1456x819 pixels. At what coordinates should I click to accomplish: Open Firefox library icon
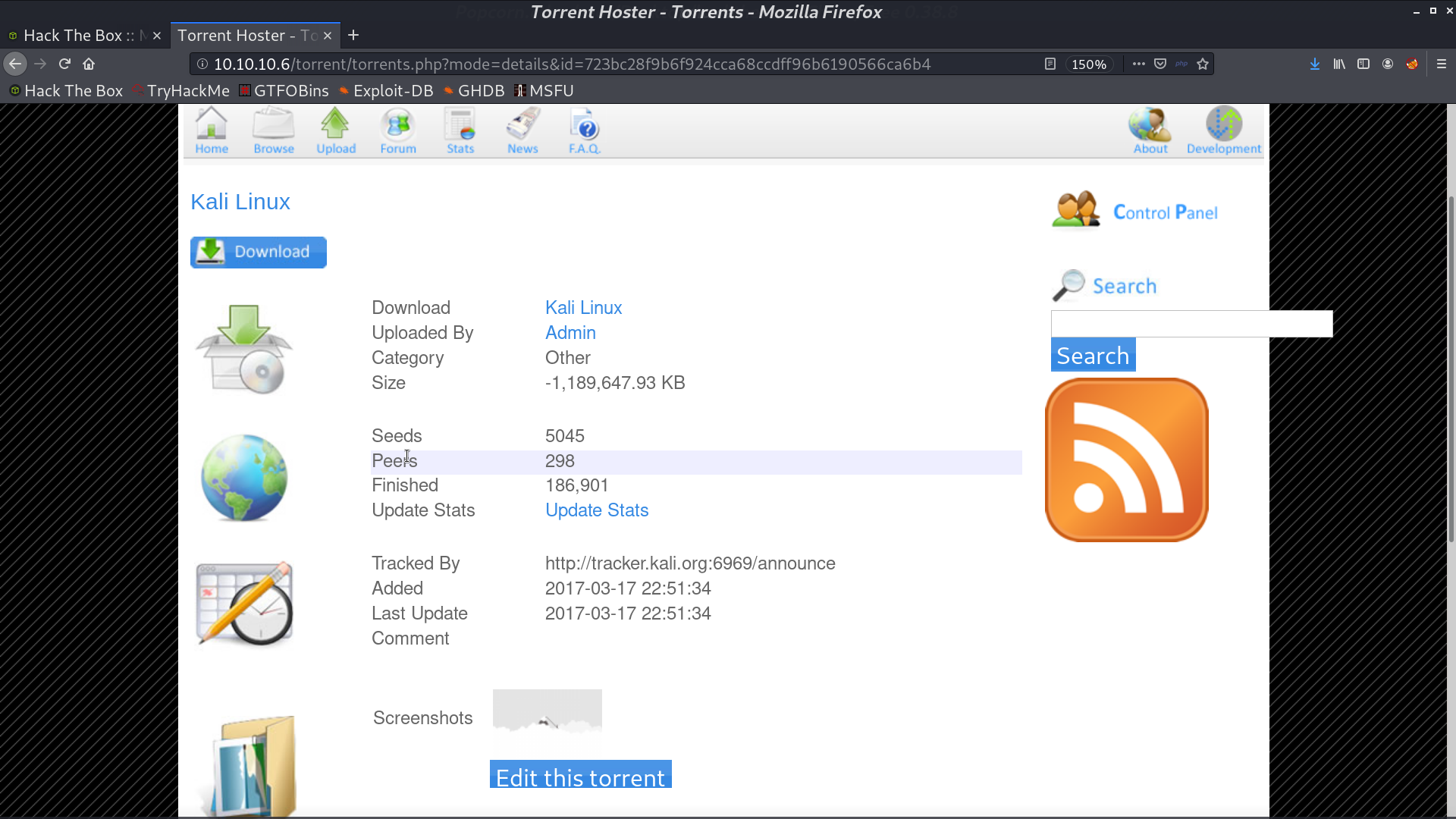click(x=1339, y=64)
